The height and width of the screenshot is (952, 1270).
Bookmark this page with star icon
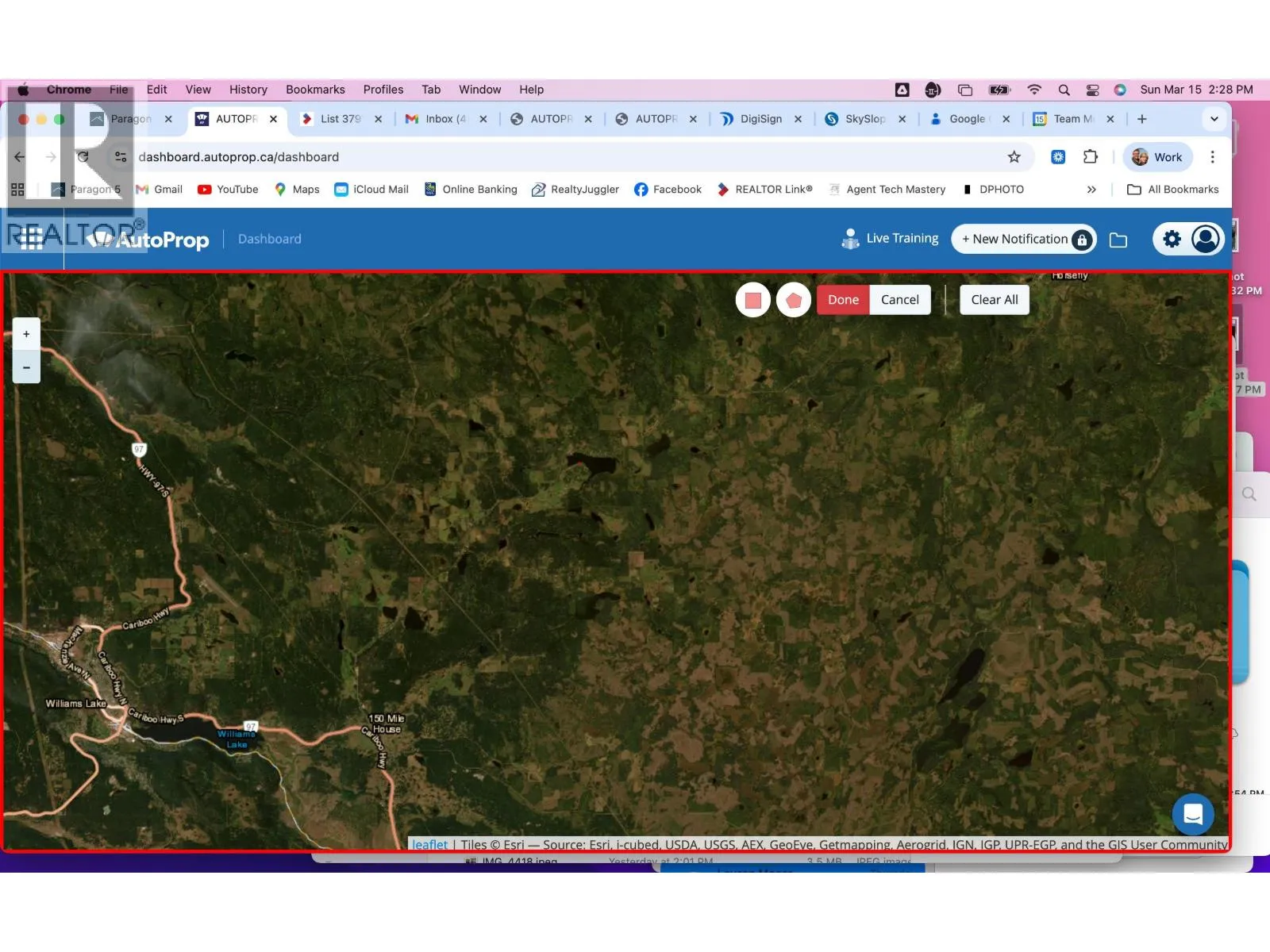click(1014, 157)
